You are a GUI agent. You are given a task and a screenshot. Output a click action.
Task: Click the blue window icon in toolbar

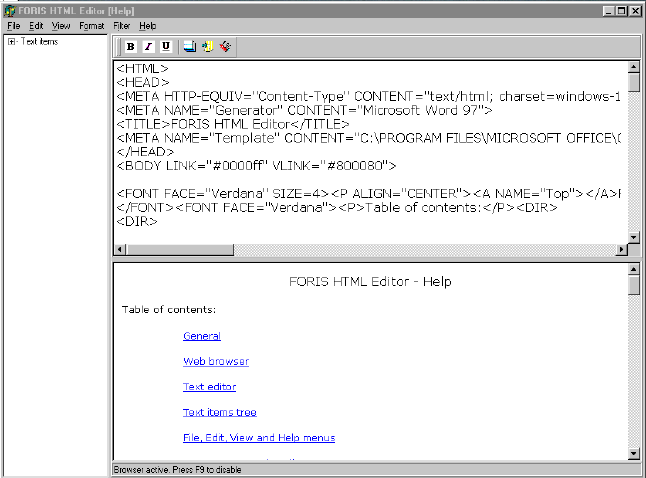(x=189, y=46)
